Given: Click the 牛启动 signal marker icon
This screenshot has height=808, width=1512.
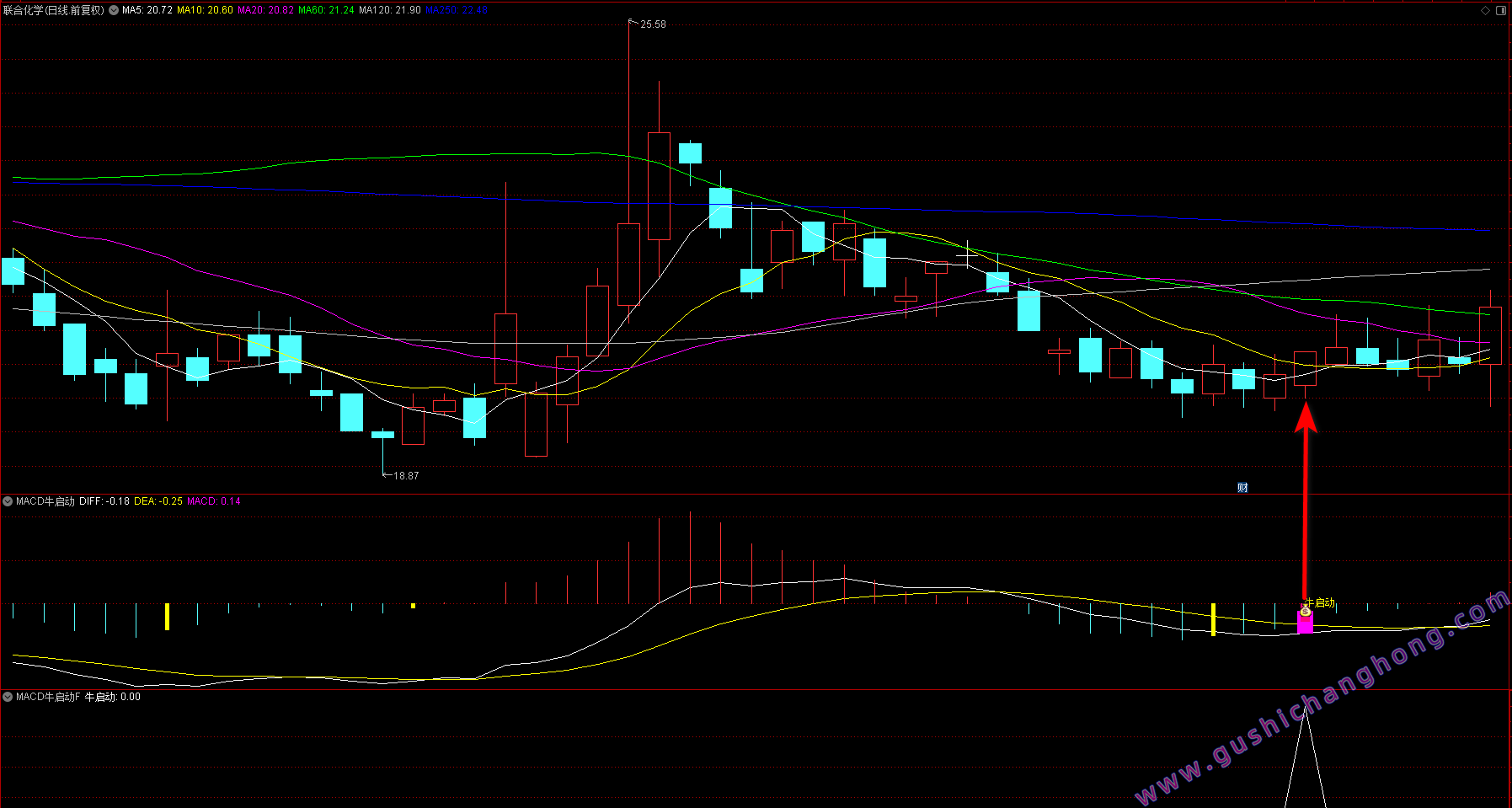Looking at the screenshot, I should point(1306,611).
